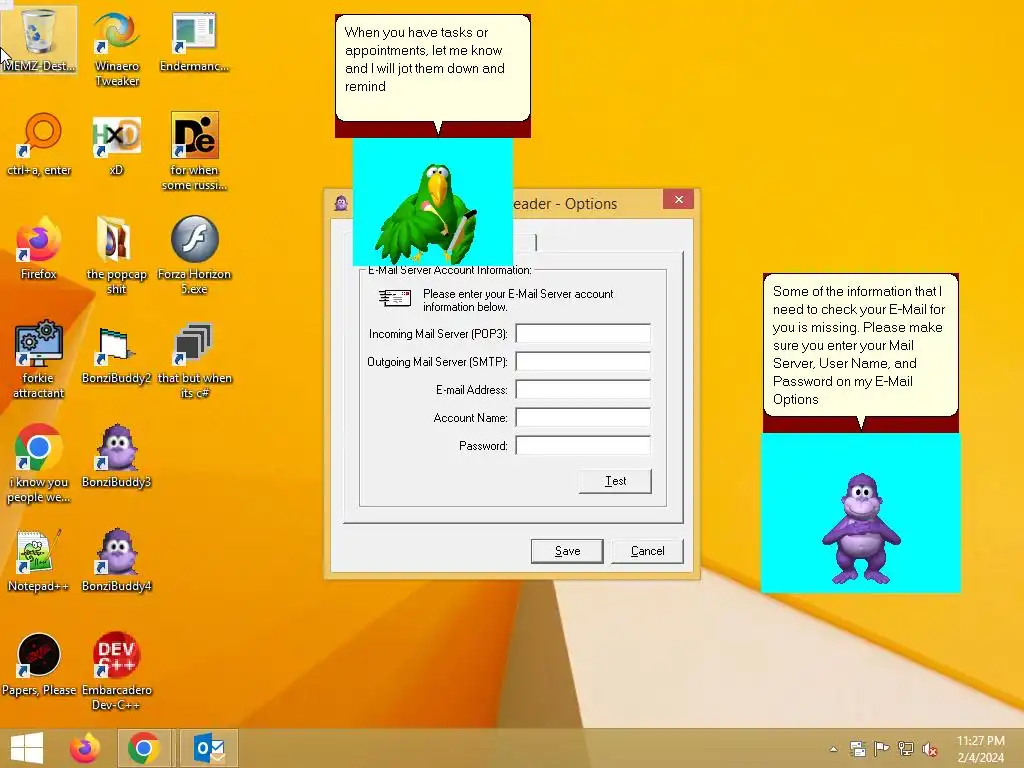
Task: Open the 'for when some russi...' De shortcut
Action: 194,151
